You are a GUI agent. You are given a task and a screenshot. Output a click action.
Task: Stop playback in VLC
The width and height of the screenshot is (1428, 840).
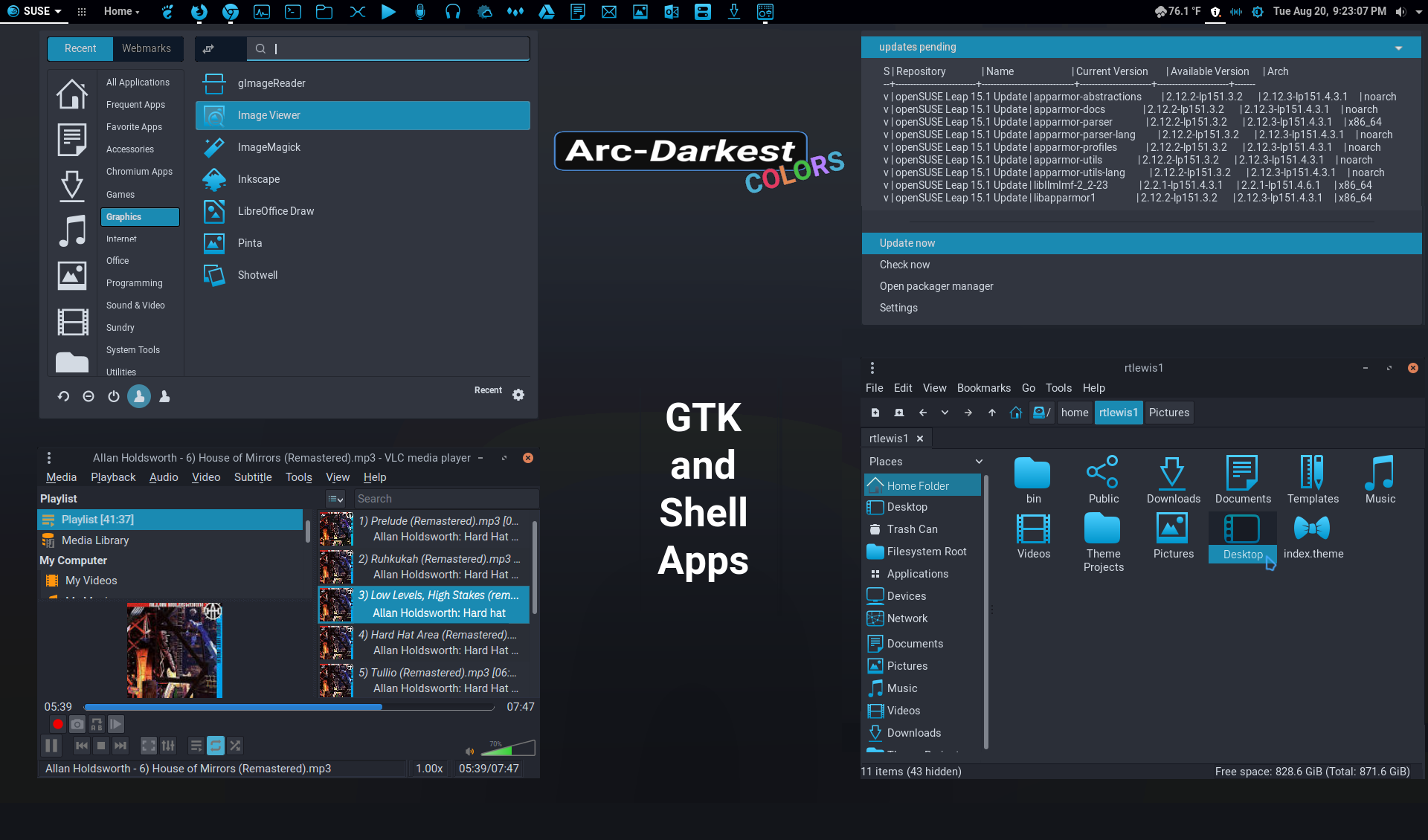[x=101, y=745]
